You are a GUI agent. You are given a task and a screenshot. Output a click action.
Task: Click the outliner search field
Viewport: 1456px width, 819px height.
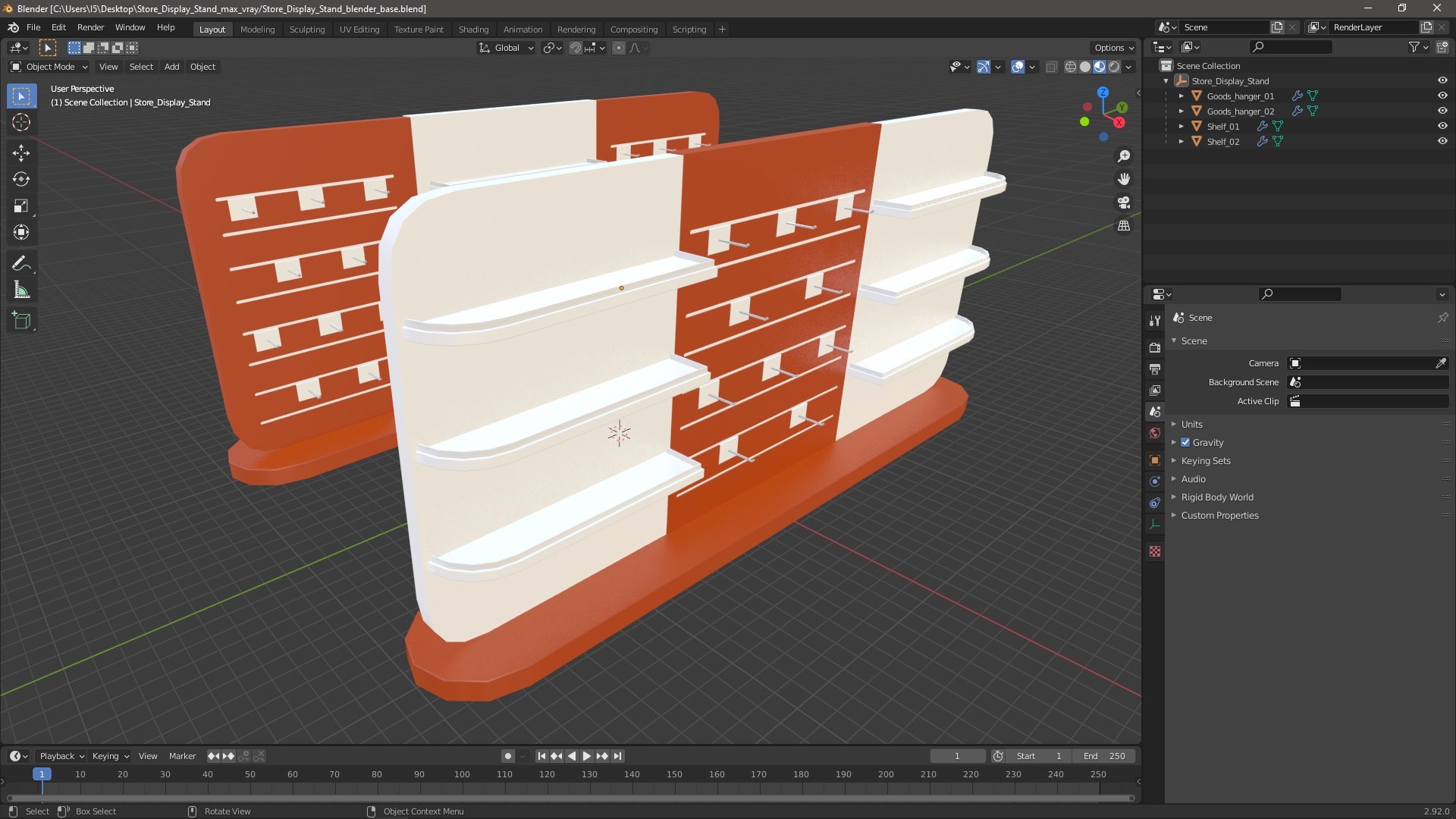(1291, 47)
